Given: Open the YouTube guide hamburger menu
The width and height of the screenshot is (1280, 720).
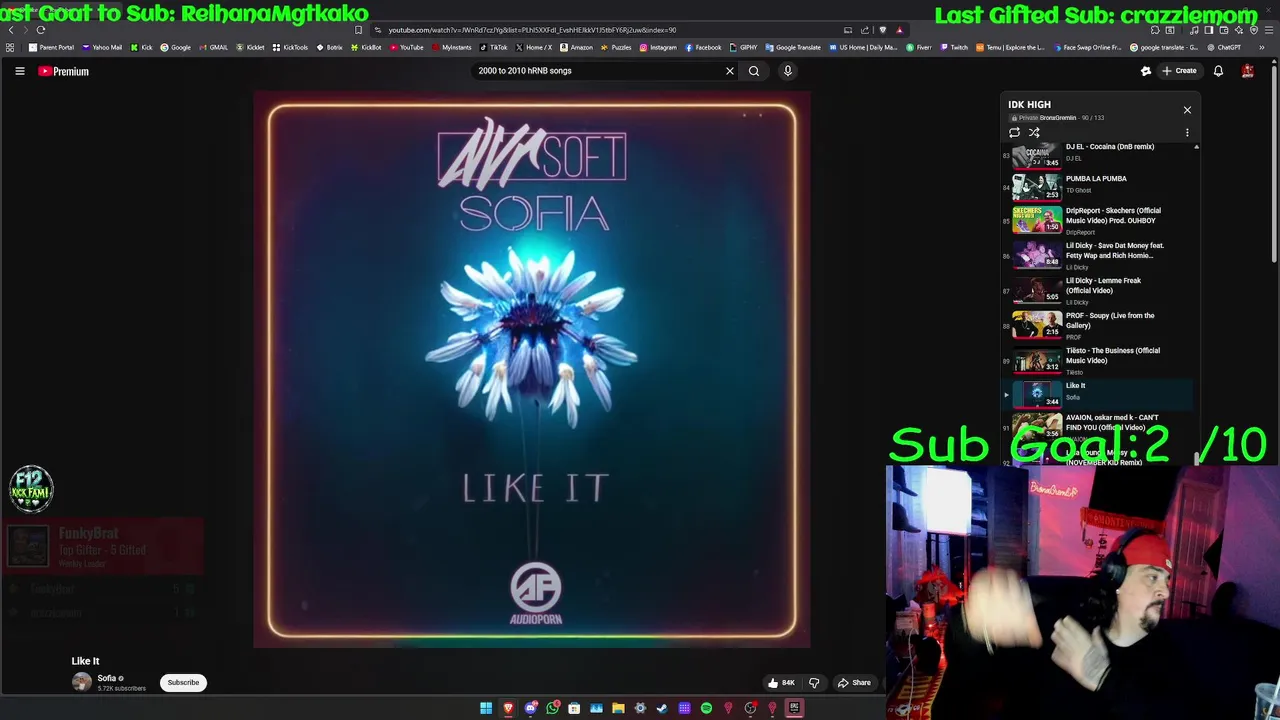Looking at the screenshot, I should [19, 71].
